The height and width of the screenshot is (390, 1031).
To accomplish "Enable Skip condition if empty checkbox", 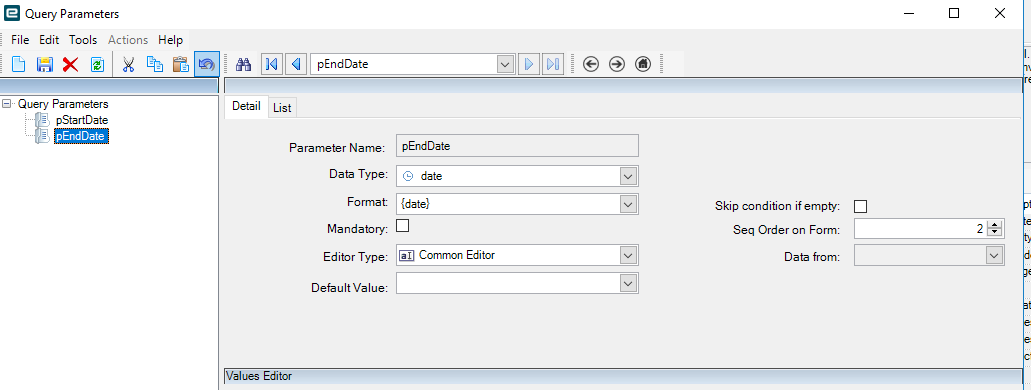I will (x=860, y=207).
